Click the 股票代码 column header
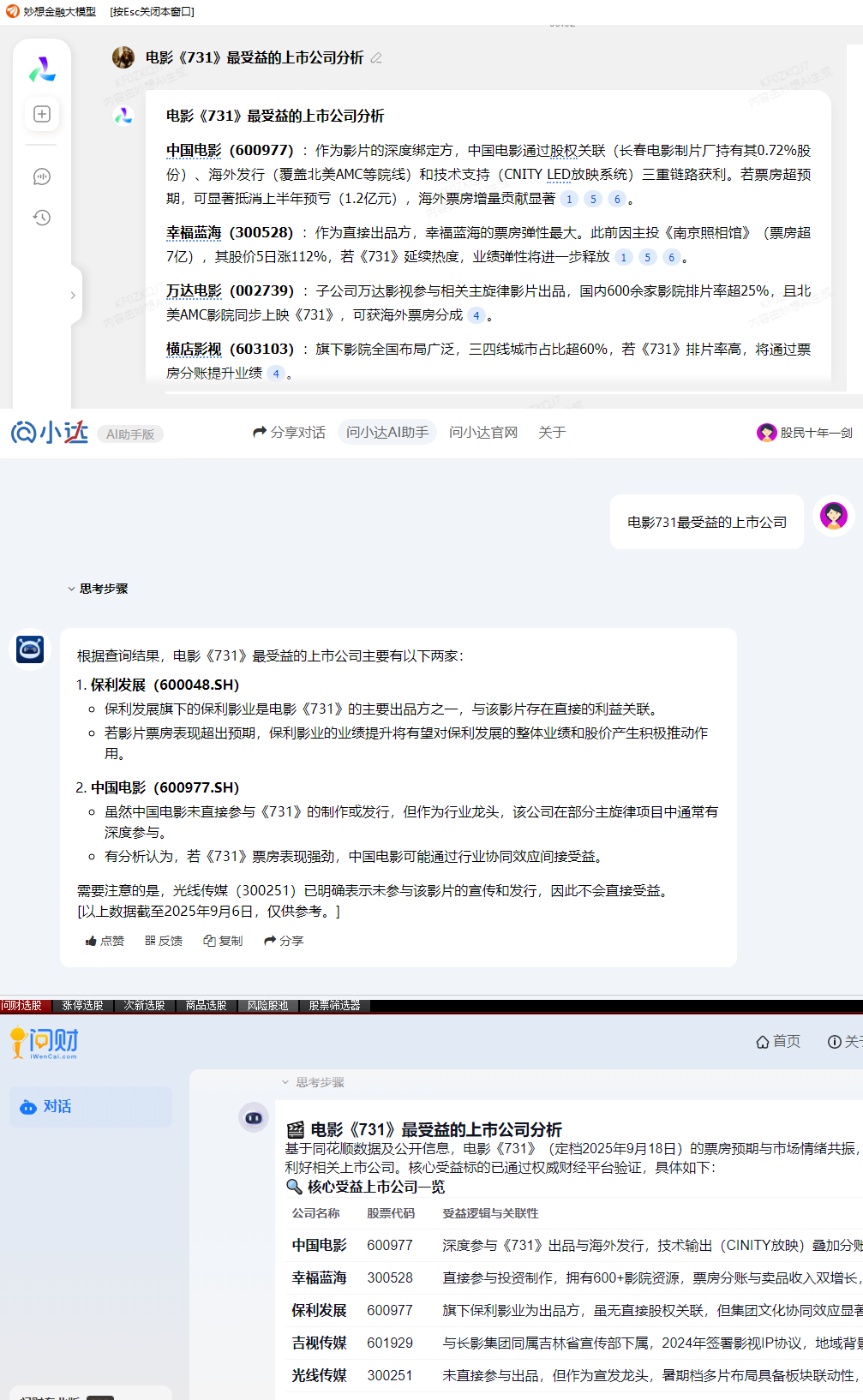863x1400 pixels. point(391,1213)
